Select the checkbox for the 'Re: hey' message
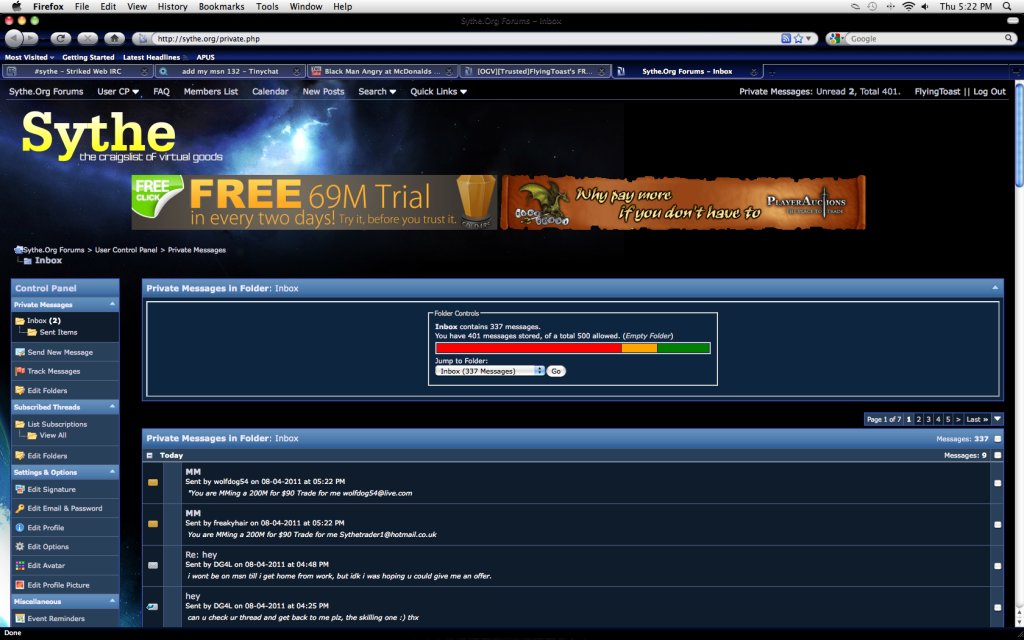 (997, 566)
